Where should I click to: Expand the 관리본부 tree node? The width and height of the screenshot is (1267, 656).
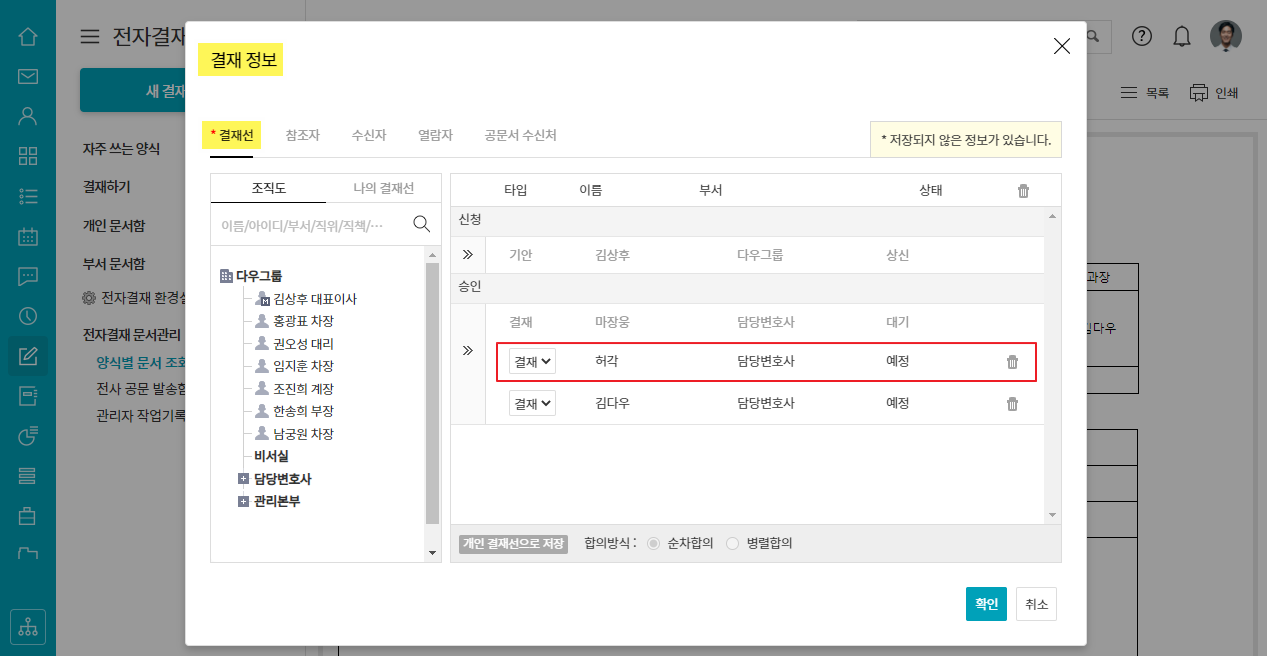(243, 501)
